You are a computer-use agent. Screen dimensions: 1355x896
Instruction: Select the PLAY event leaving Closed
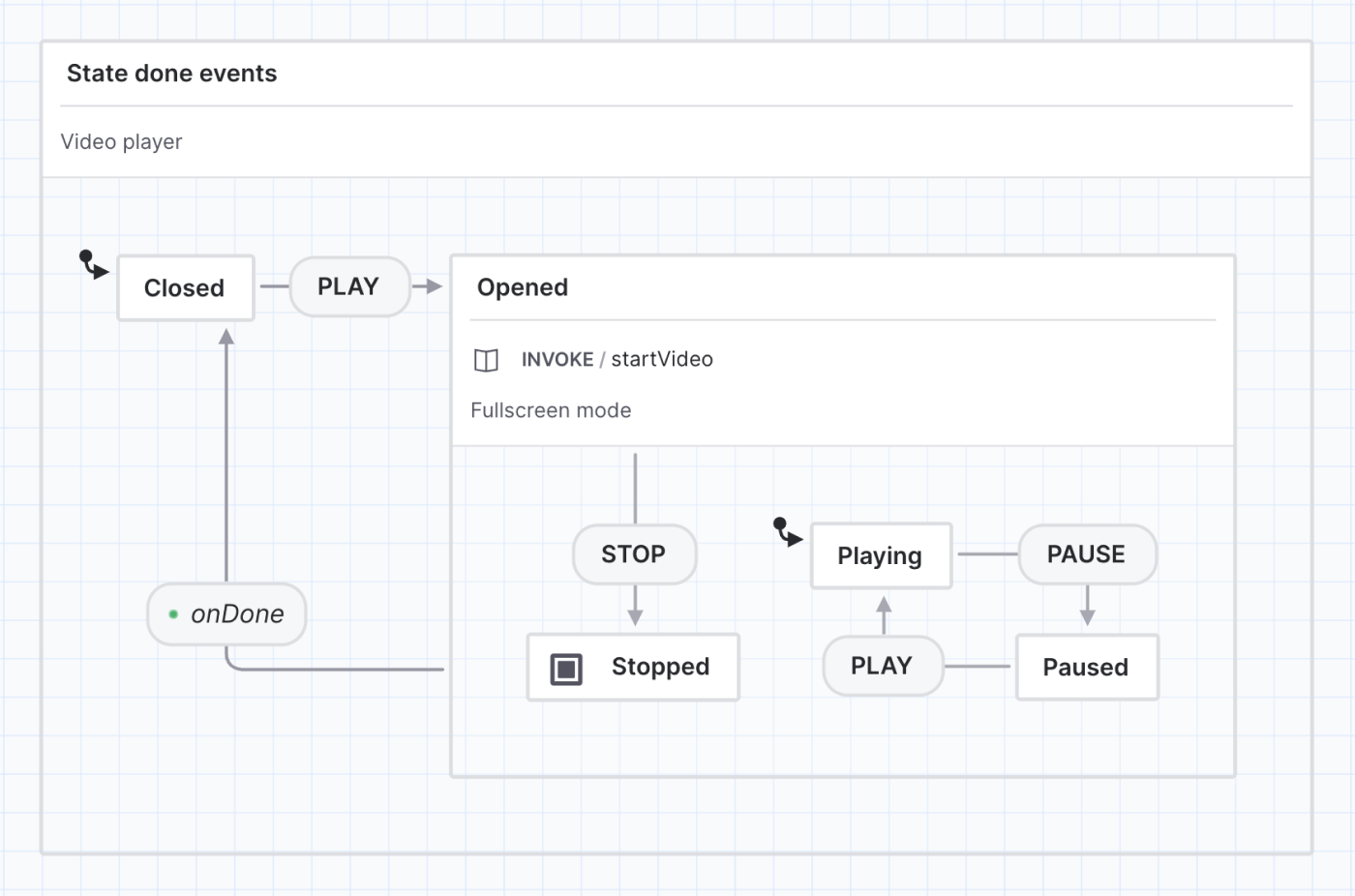(x=348, y=287)
